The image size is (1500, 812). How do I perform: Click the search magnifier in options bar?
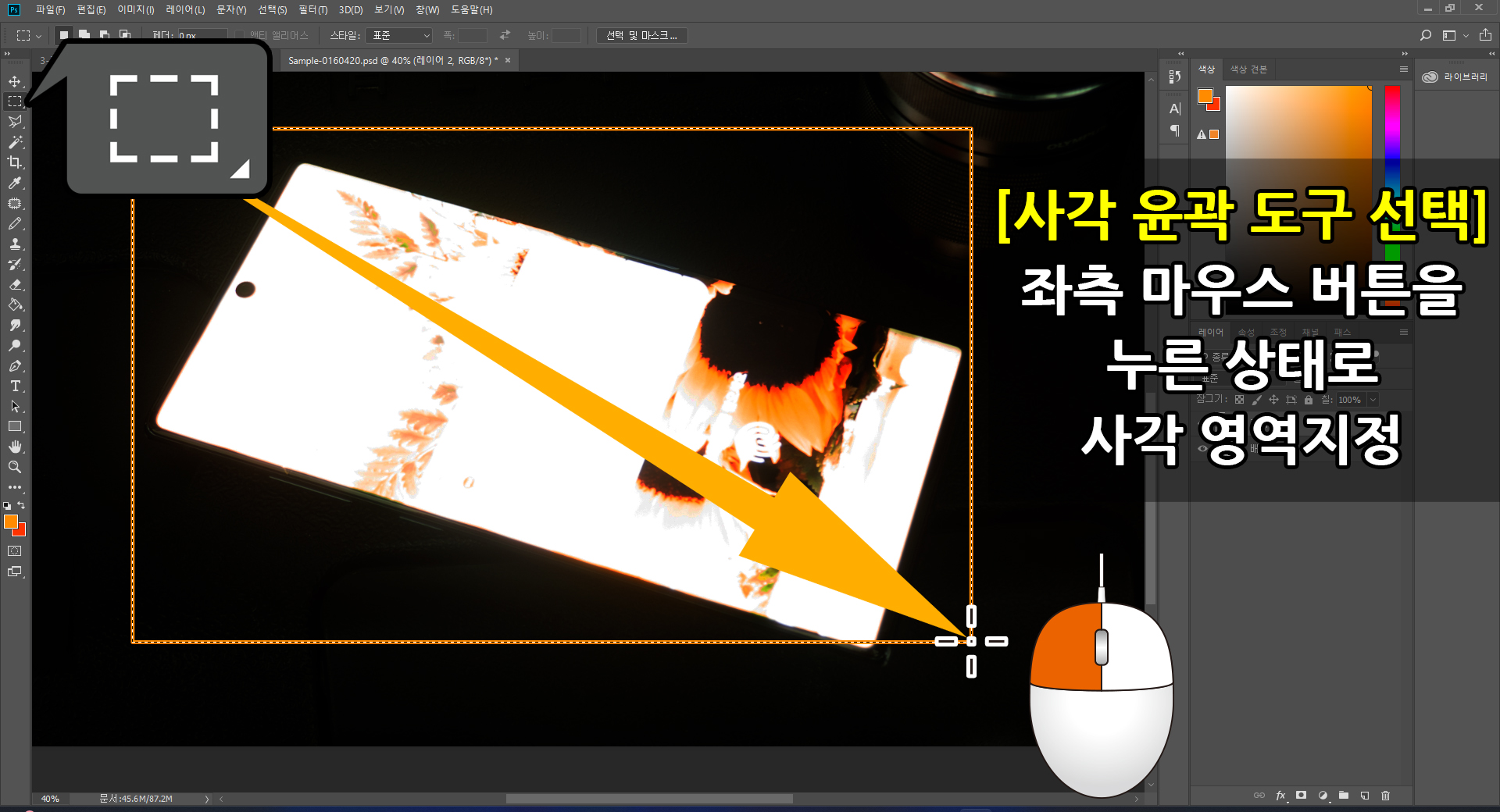1426,35
